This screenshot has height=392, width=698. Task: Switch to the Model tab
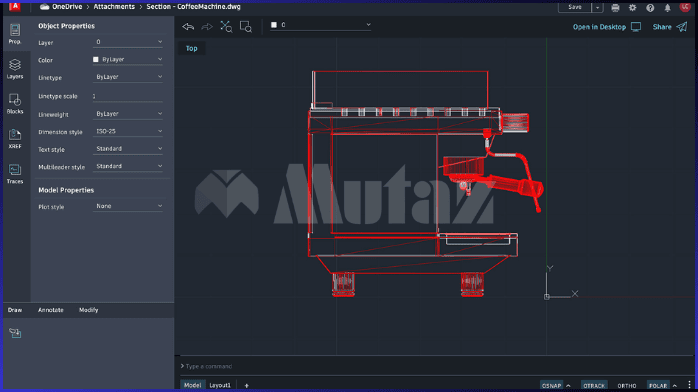point(192,385)
